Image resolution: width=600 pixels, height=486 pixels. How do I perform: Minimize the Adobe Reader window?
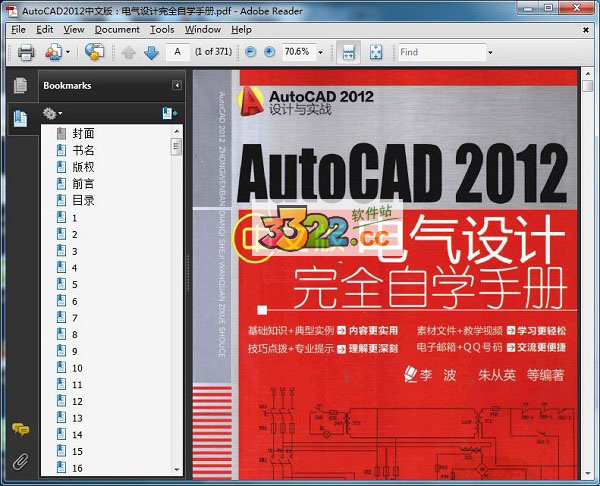(529, 8)
